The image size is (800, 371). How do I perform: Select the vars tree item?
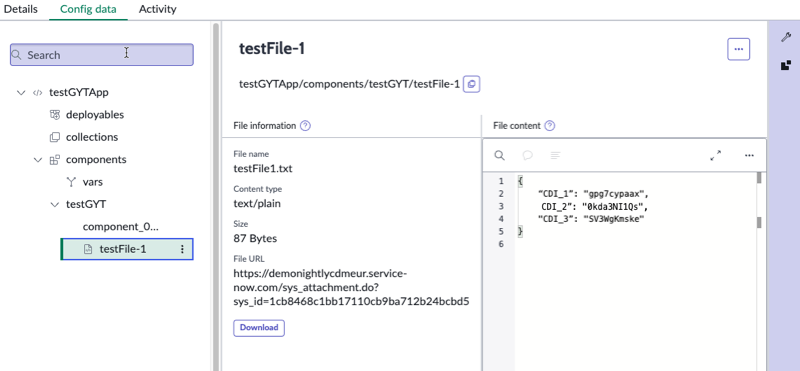click(93, 182)
